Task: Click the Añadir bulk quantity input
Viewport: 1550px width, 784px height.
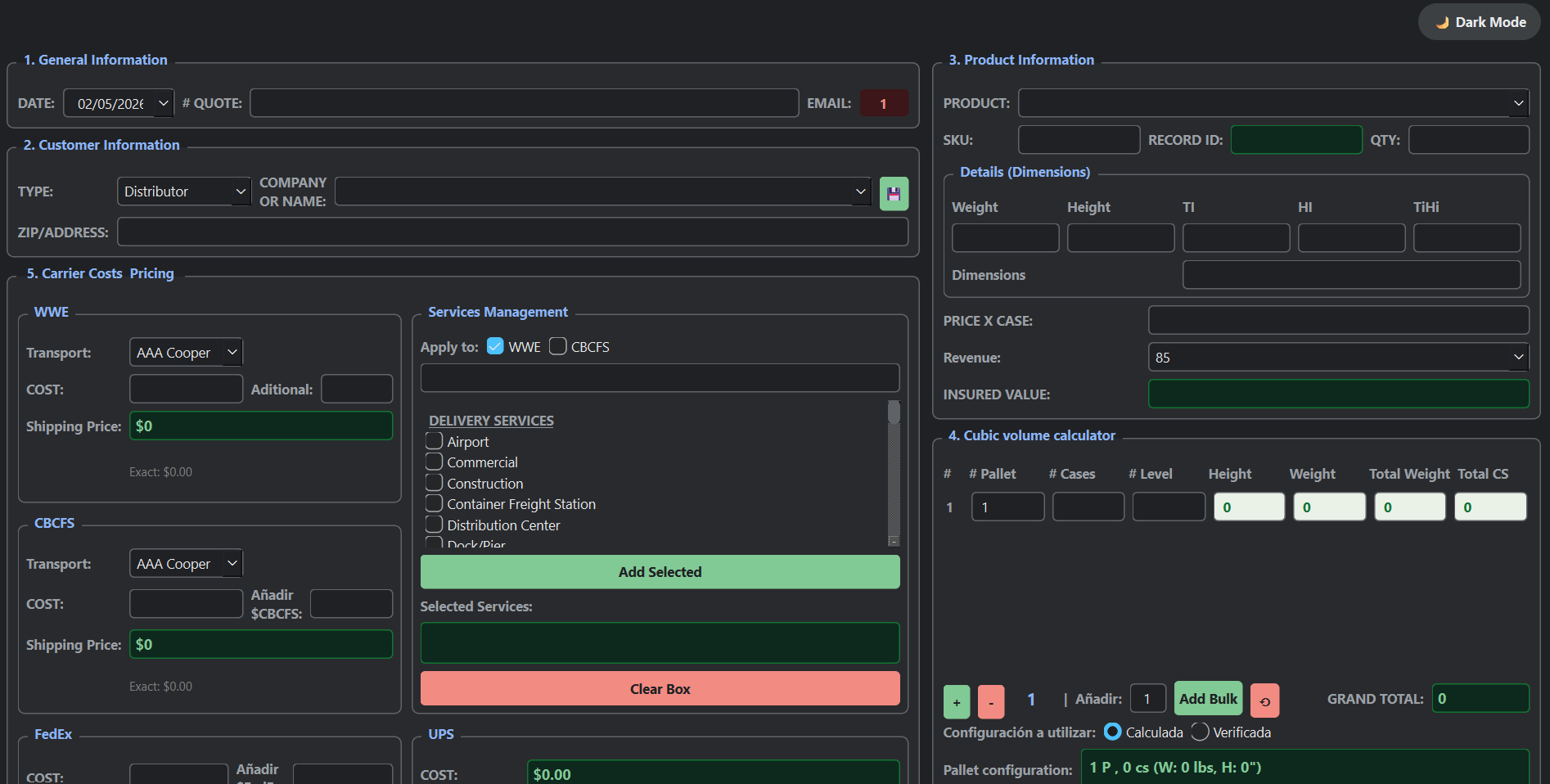Action: pyautogui.click(x=1147, y=698)
